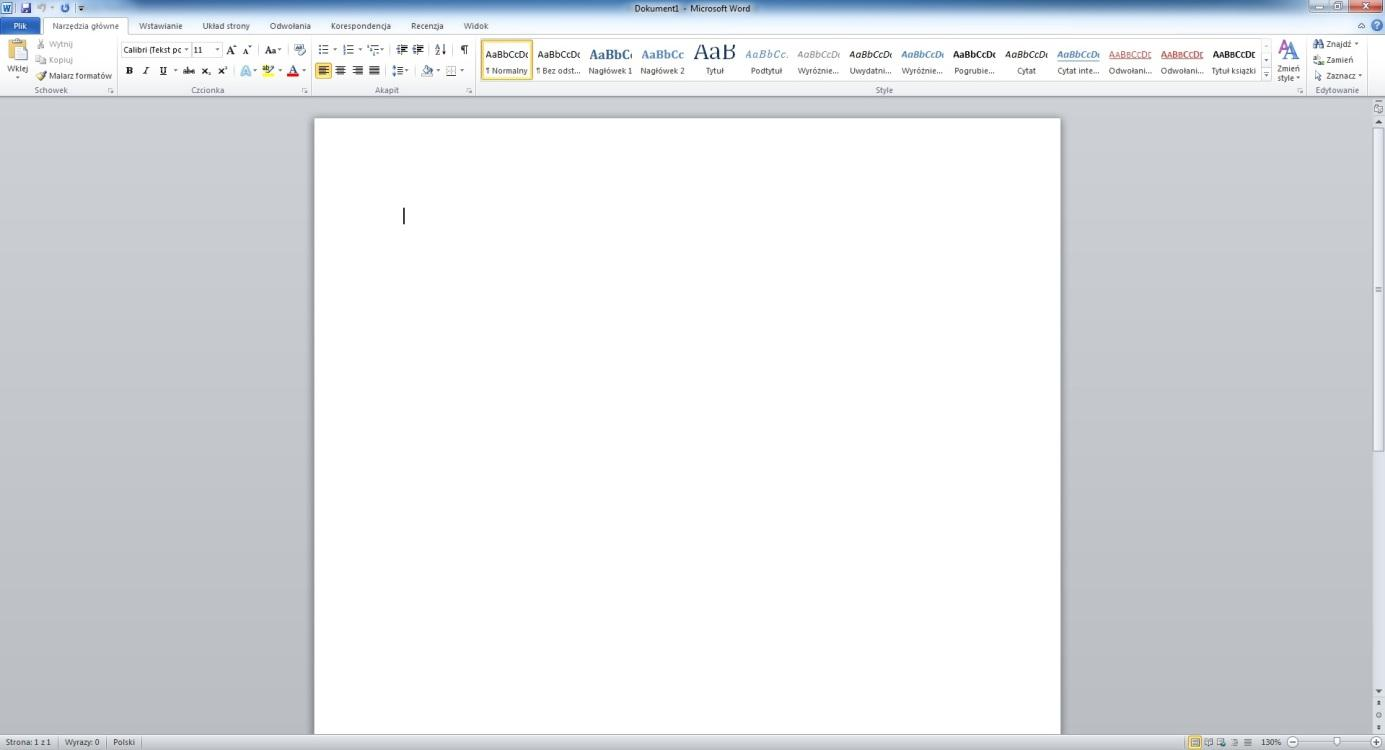
Task: Apply the Tytuł style
Action: point(714,60)
